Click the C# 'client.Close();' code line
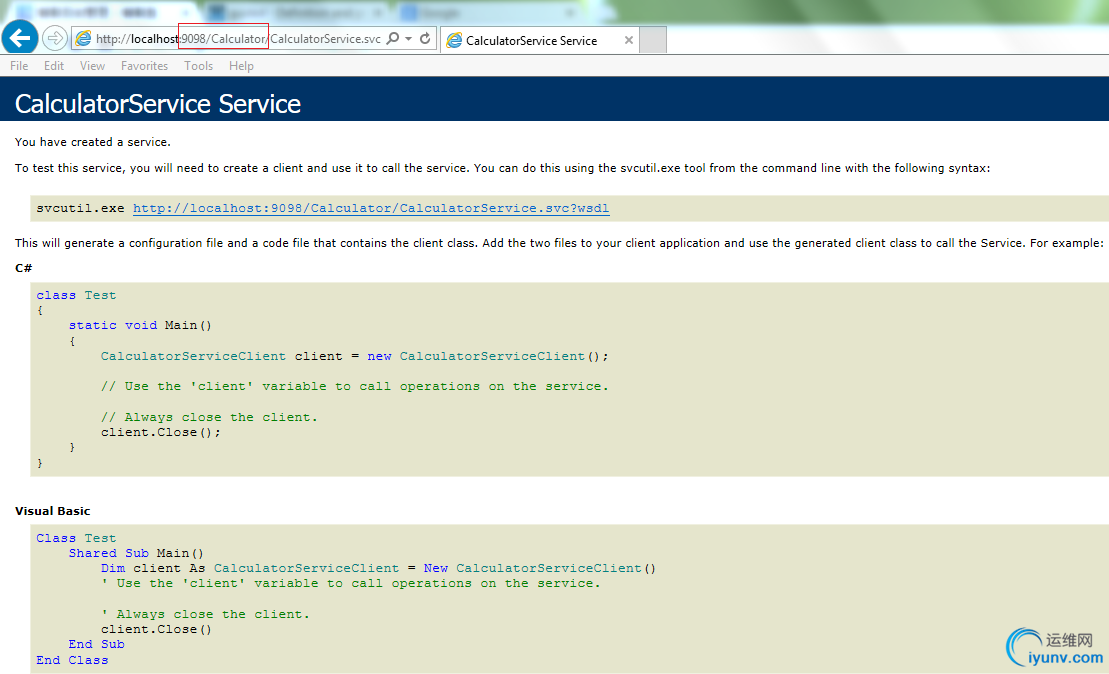Viewport: 1109px width, 674px height. tap(161, 432)
